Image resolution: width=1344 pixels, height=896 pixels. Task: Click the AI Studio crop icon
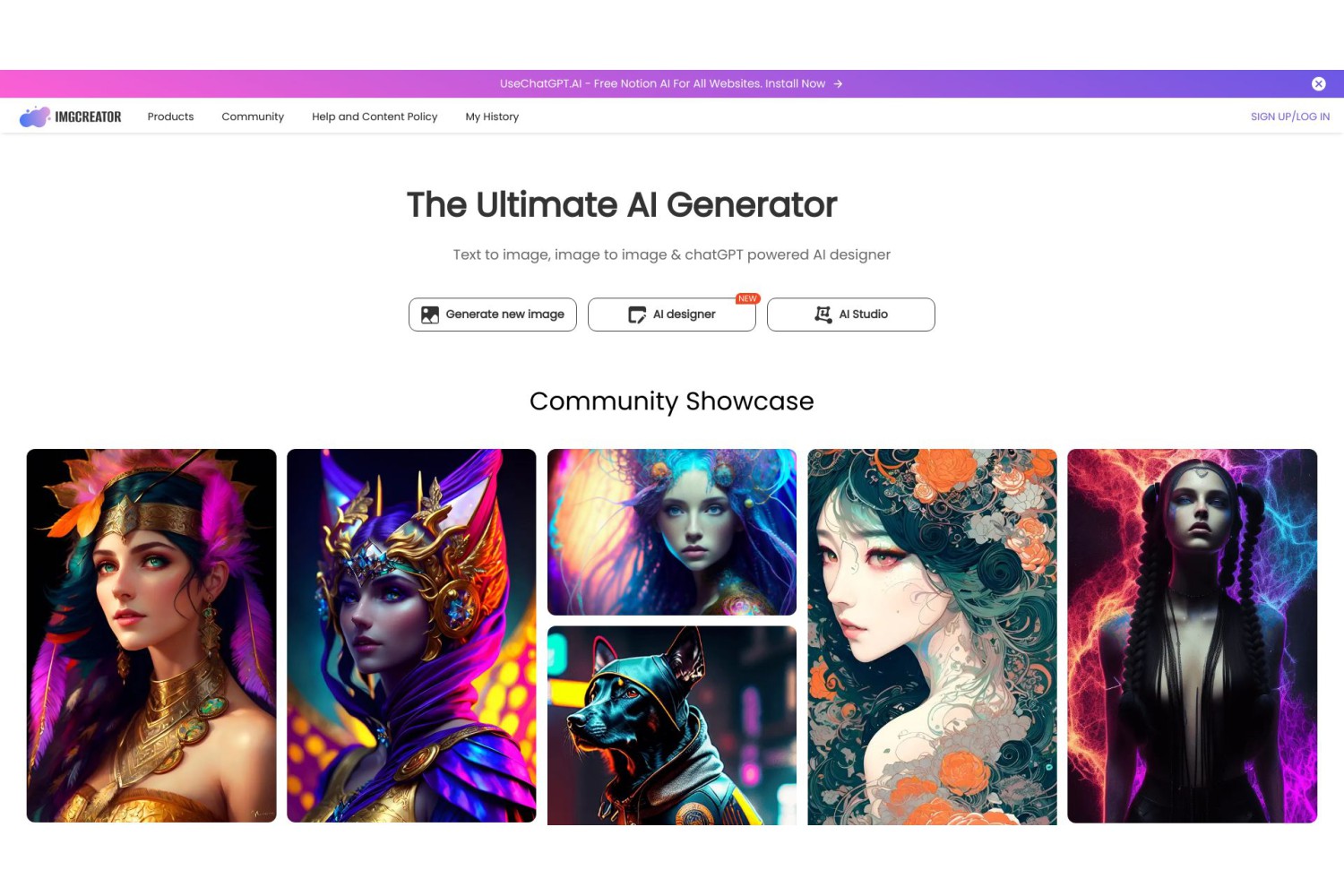(823, 314)
